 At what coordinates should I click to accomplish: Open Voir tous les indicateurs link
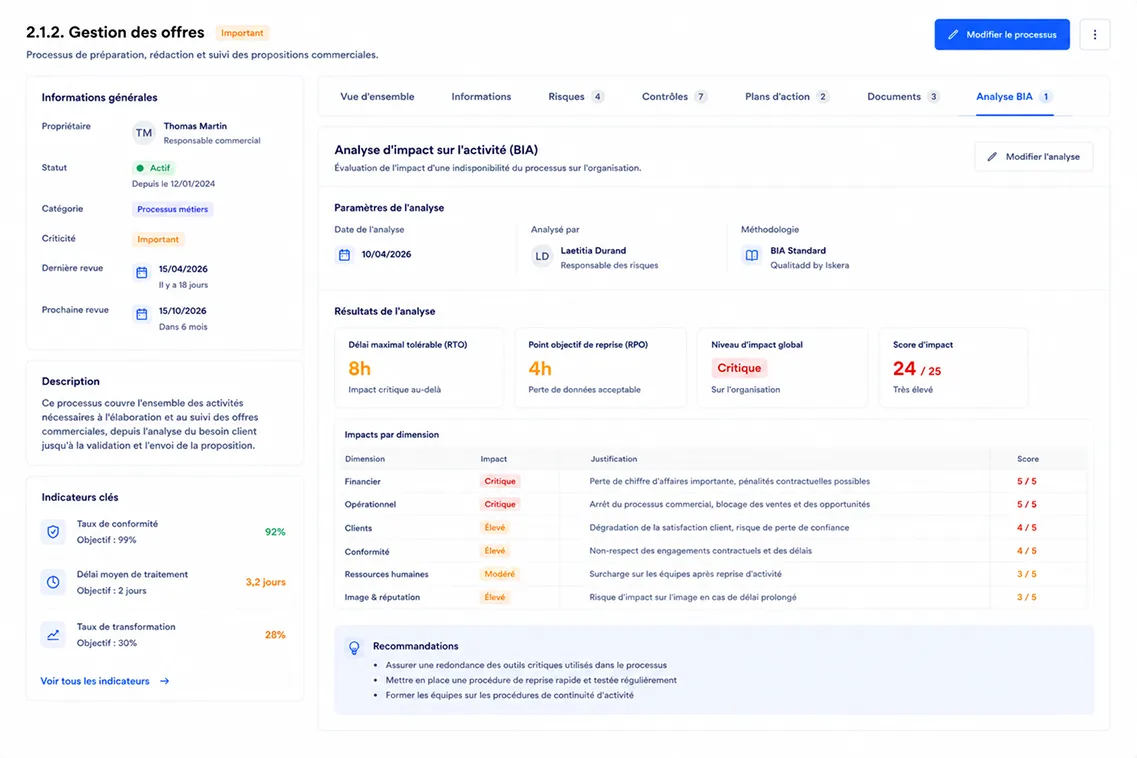105,681
